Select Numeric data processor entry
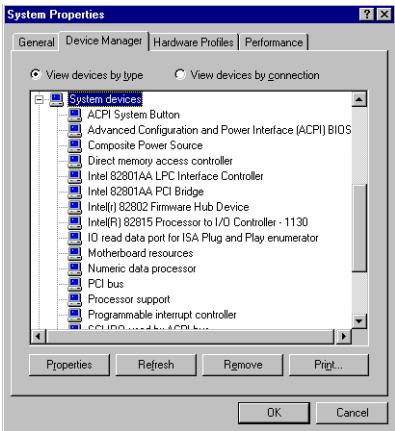The width and height of the screenshot is (395, 431). [142, 268]
